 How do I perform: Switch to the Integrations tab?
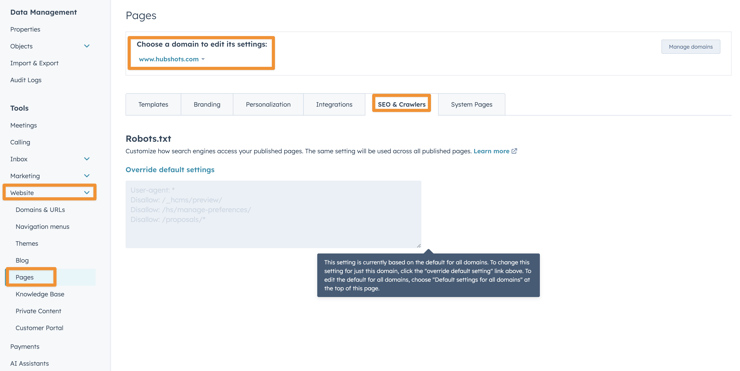click(x=334, y=104)
